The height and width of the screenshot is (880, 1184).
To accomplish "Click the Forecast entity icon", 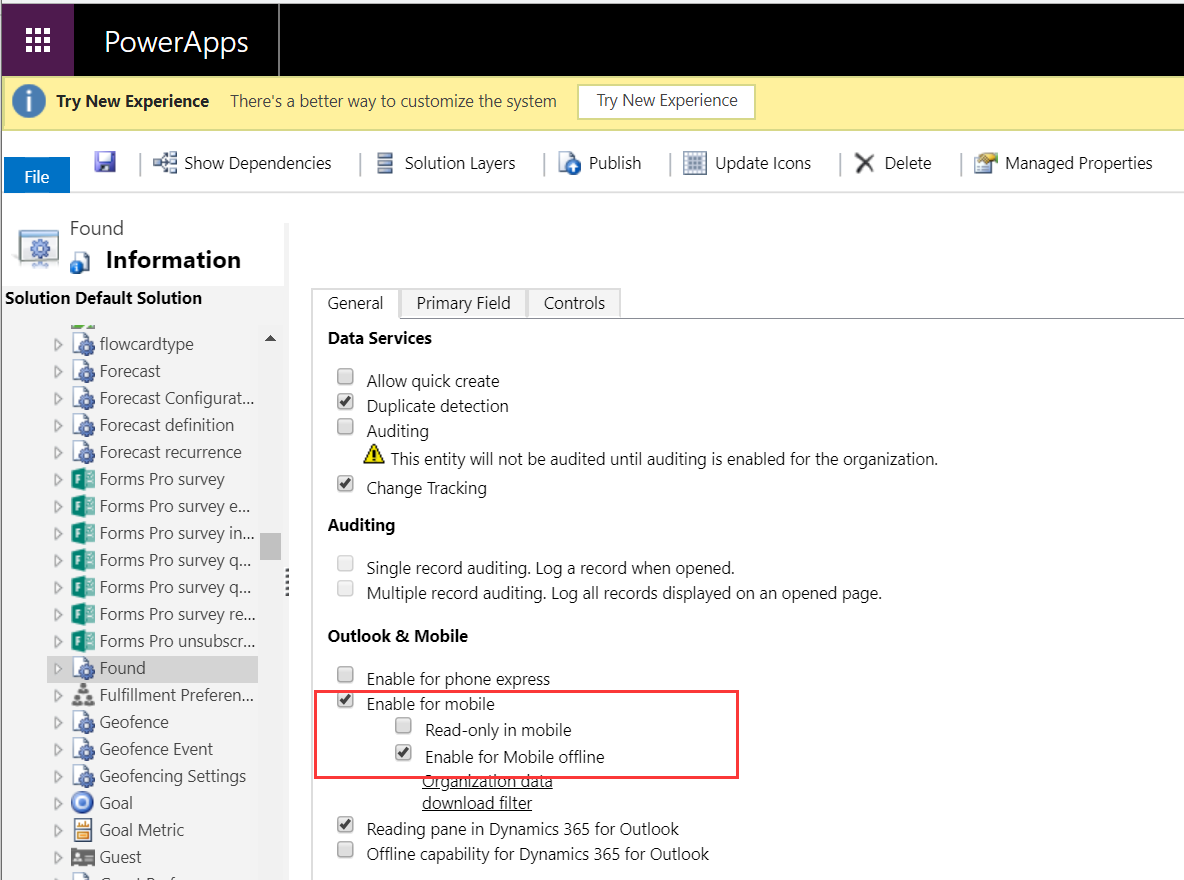I will (x=83, y=371).
